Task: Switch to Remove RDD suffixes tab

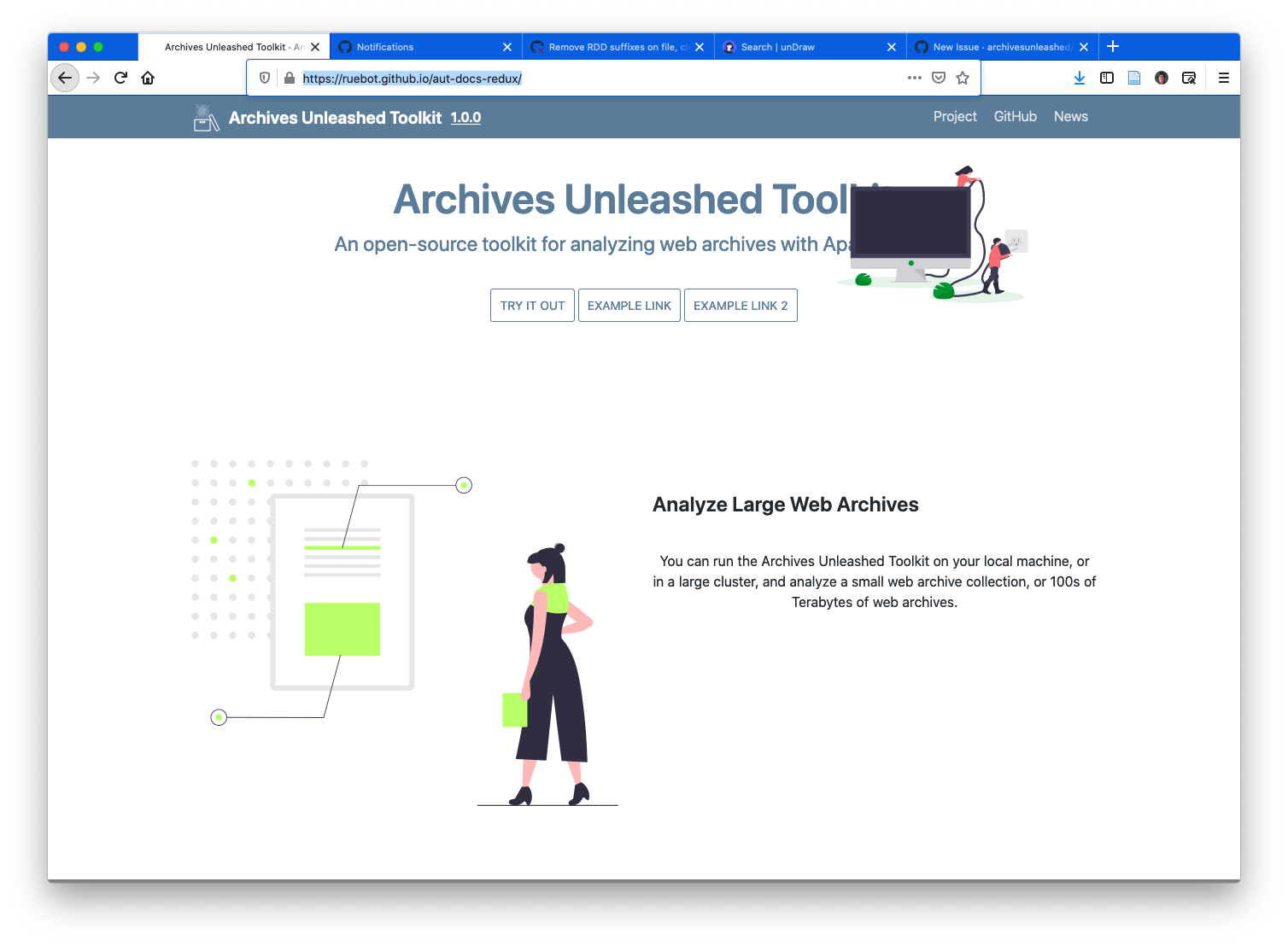Action: (618, 47)
